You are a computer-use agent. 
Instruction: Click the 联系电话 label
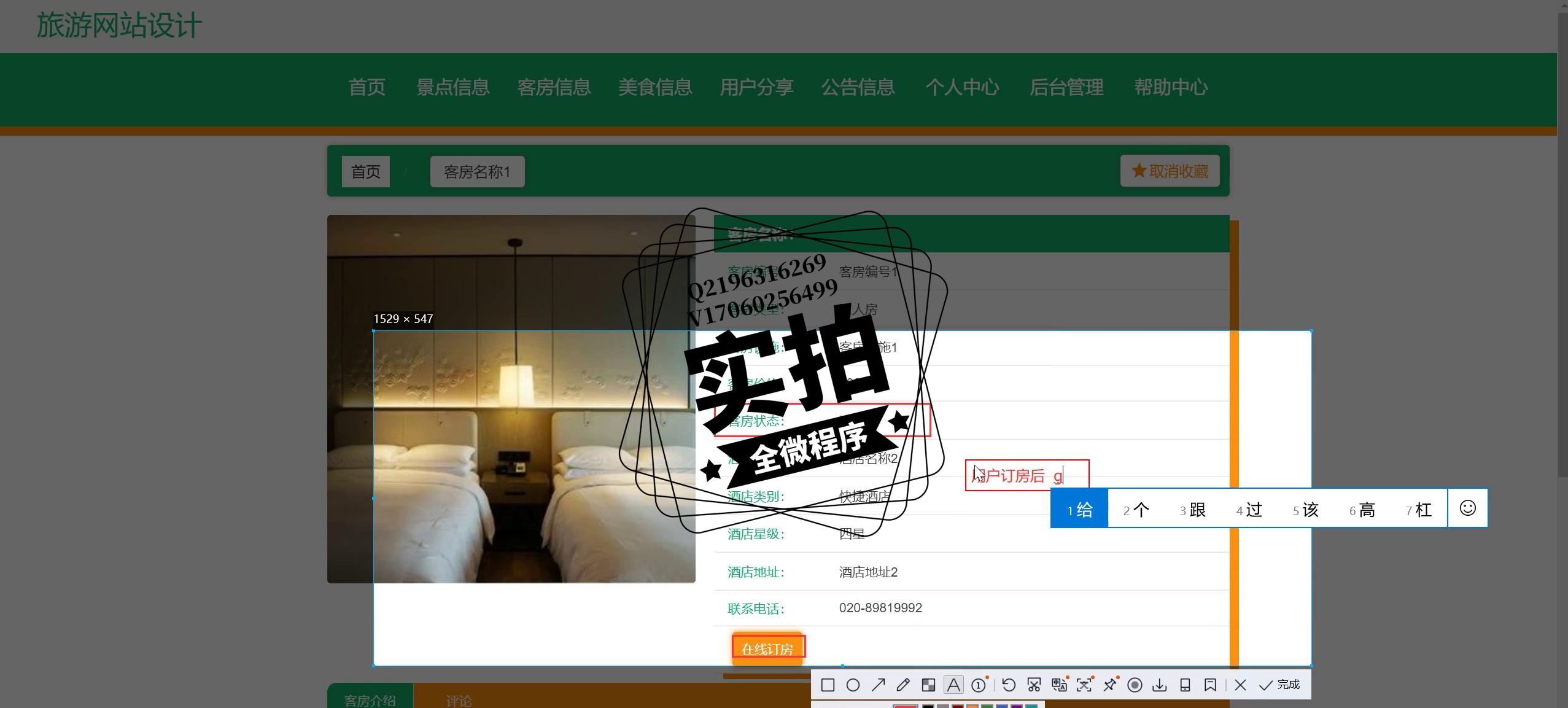[x=756, y=609]
